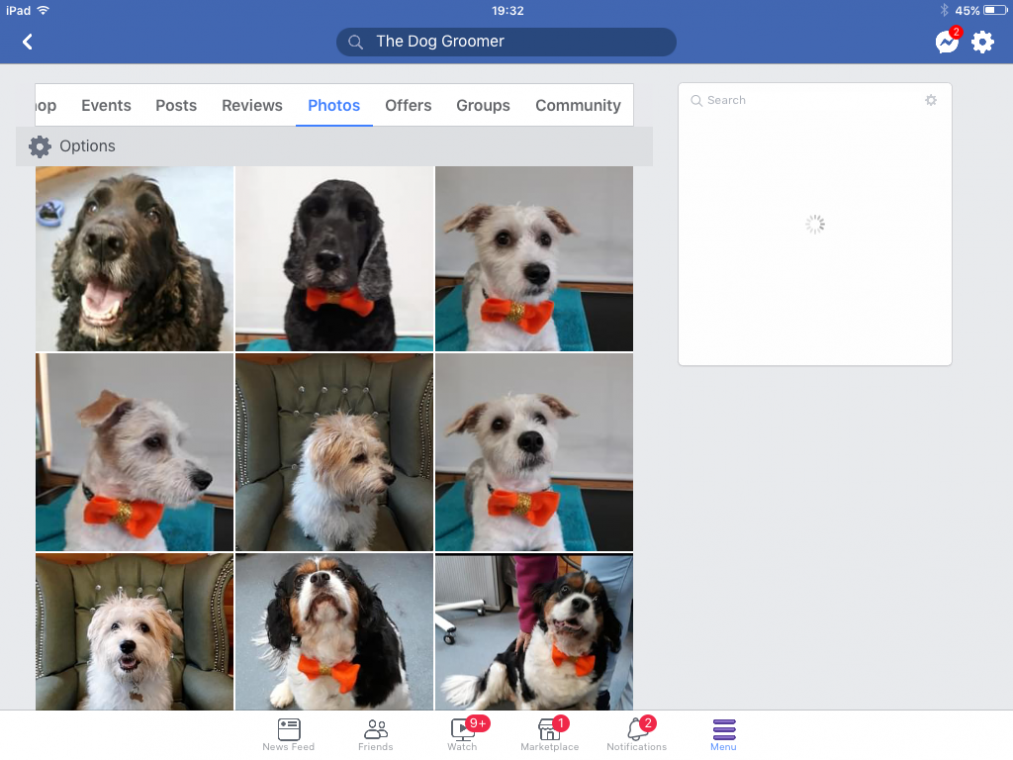Open black spaniel with bow tie photo

point(334,258)
